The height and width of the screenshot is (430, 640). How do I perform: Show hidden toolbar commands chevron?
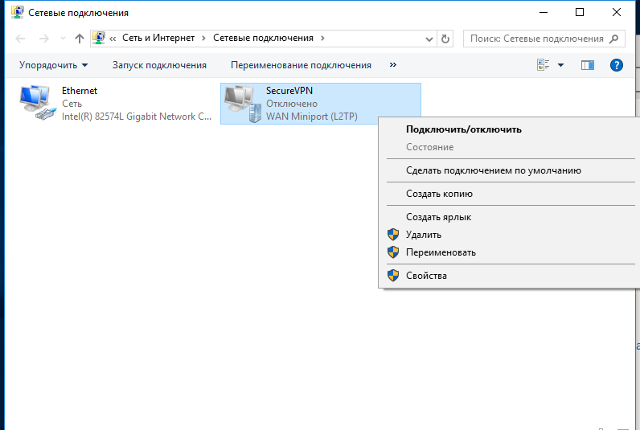pyautogui.click(x=393, y=65)
